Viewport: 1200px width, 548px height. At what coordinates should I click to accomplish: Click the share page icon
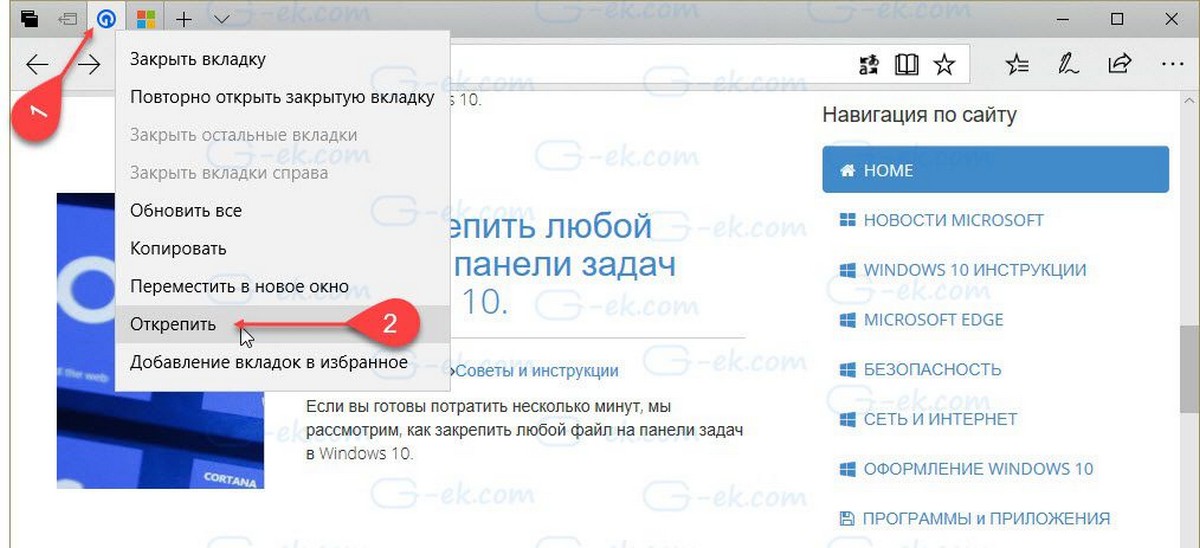1119,65
